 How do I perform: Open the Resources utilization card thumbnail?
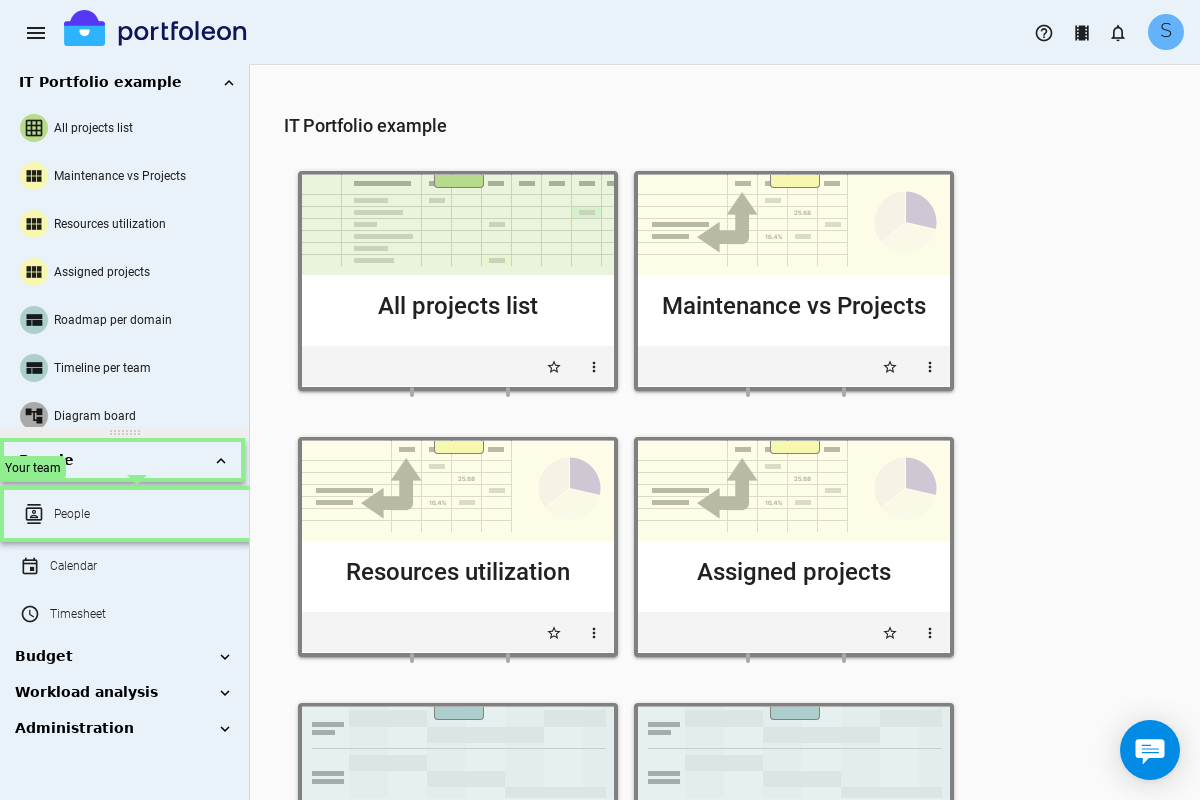tap(458, 490)
